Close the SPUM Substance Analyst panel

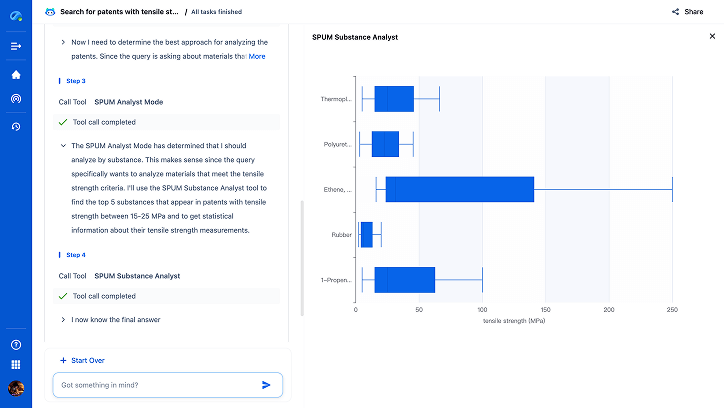coord(712,36)
